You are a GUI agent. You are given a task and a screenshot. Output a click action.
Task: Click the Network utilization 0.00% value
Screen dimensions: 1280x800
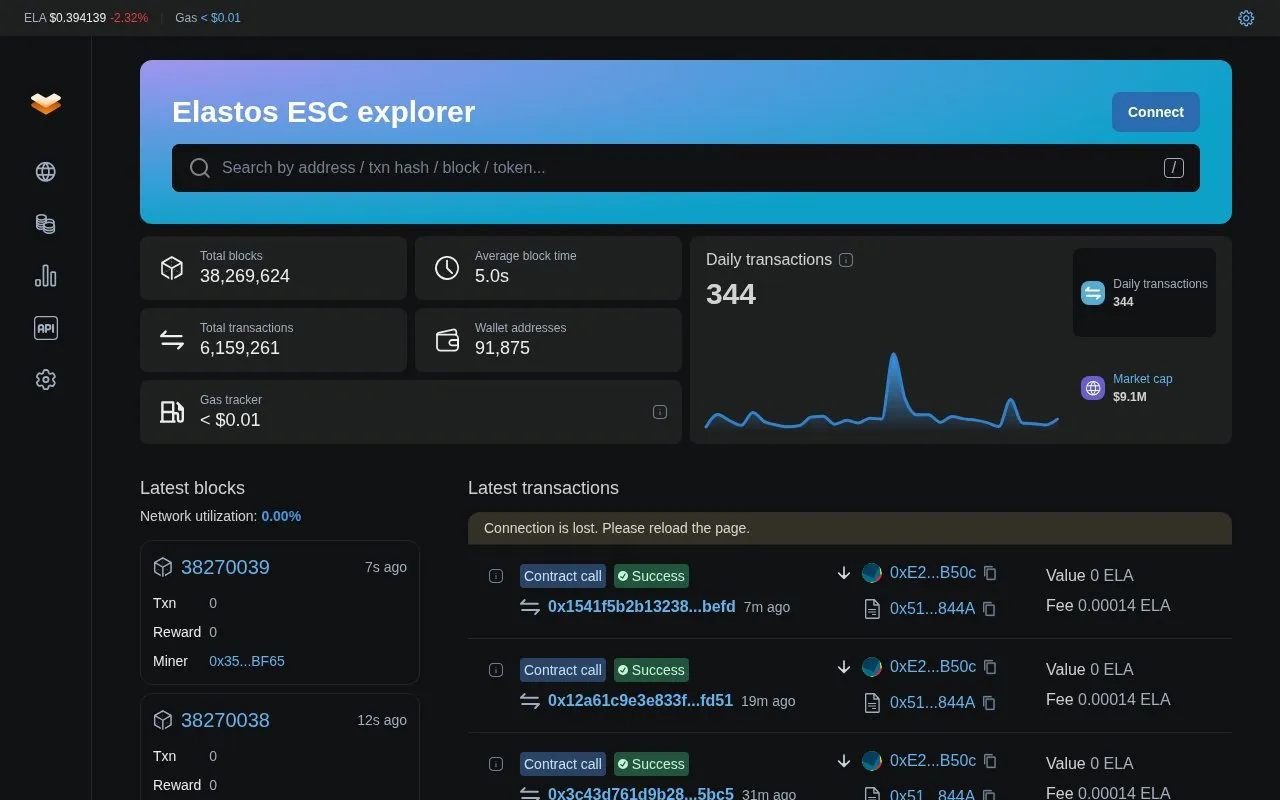[281, 516]
